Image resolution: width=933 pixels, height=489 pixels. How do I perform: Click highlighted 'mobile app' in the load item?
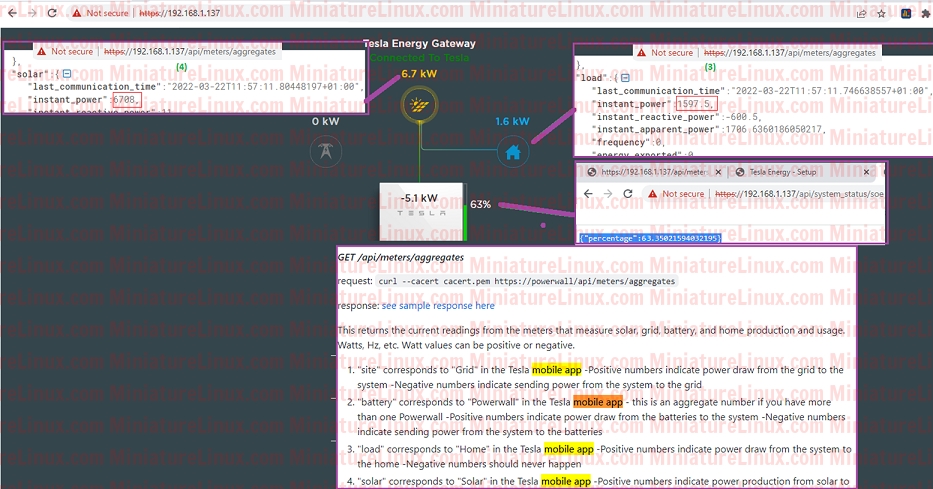(x=569, y=449)
